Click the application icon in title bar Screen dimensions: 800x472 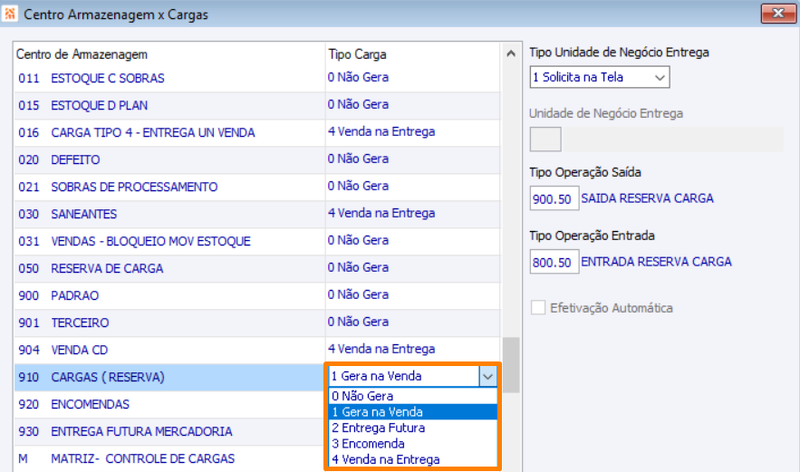coord(10,14)
